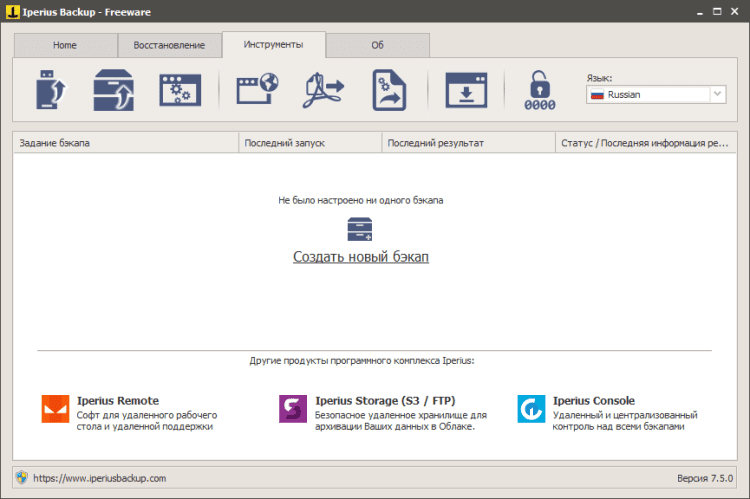Minimize the Iperius Backup window

700,12
